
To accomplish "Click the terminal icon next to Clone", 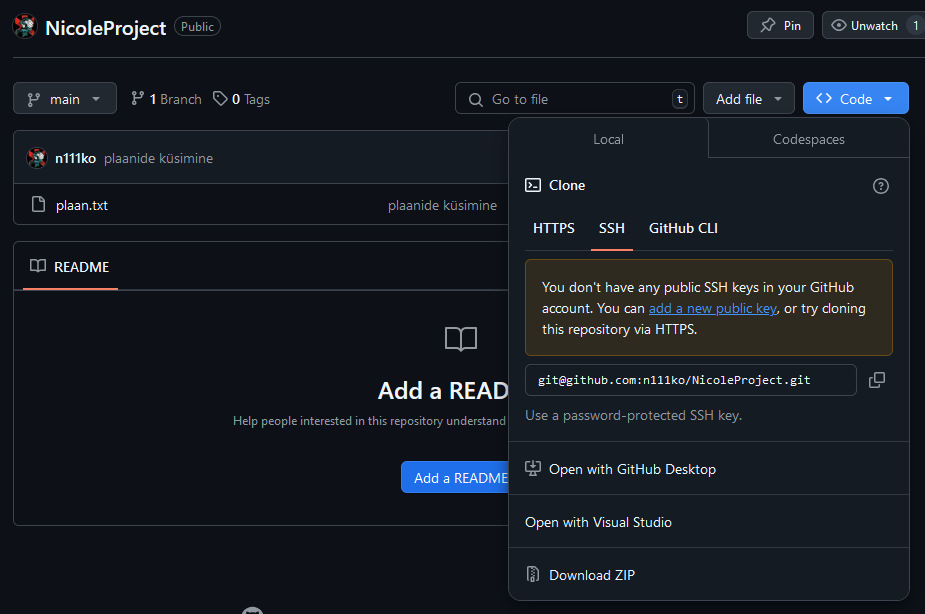I will [x=533, y=185].
